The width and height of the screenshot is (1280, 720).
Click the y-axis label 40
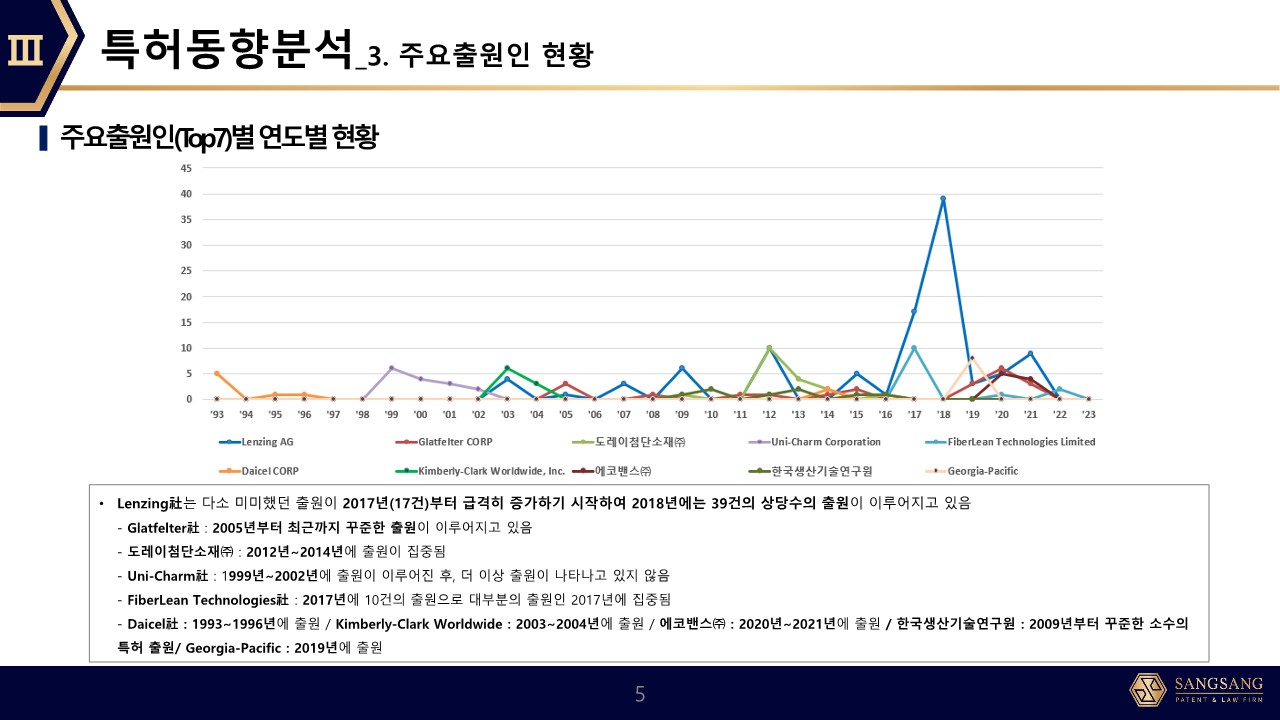tap(186, 194)
